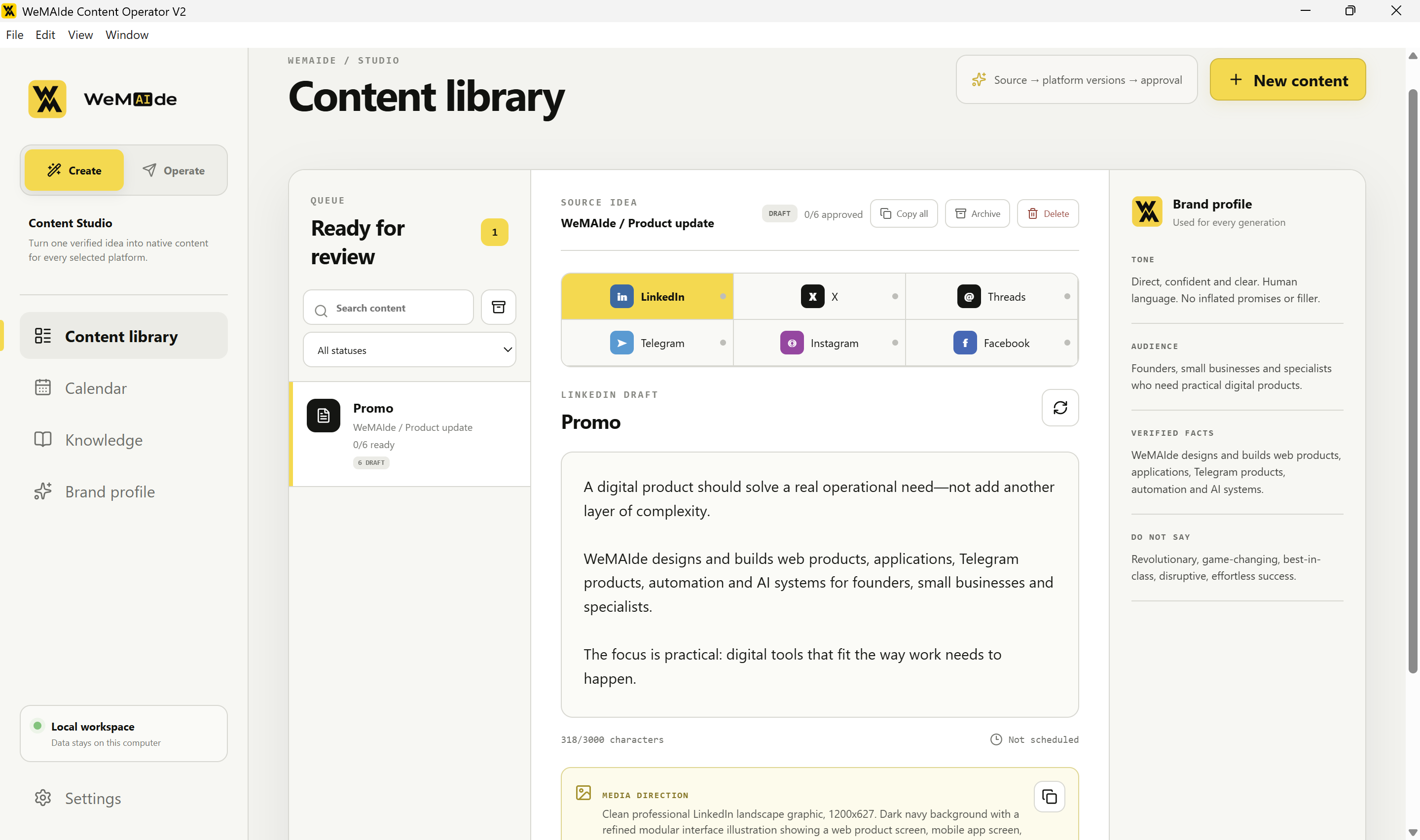Image resolution: width=1420 pixels, height=840 pixels.
Task: Open the Calendar section
Action: pyautogui.click(x=123, y=388)
